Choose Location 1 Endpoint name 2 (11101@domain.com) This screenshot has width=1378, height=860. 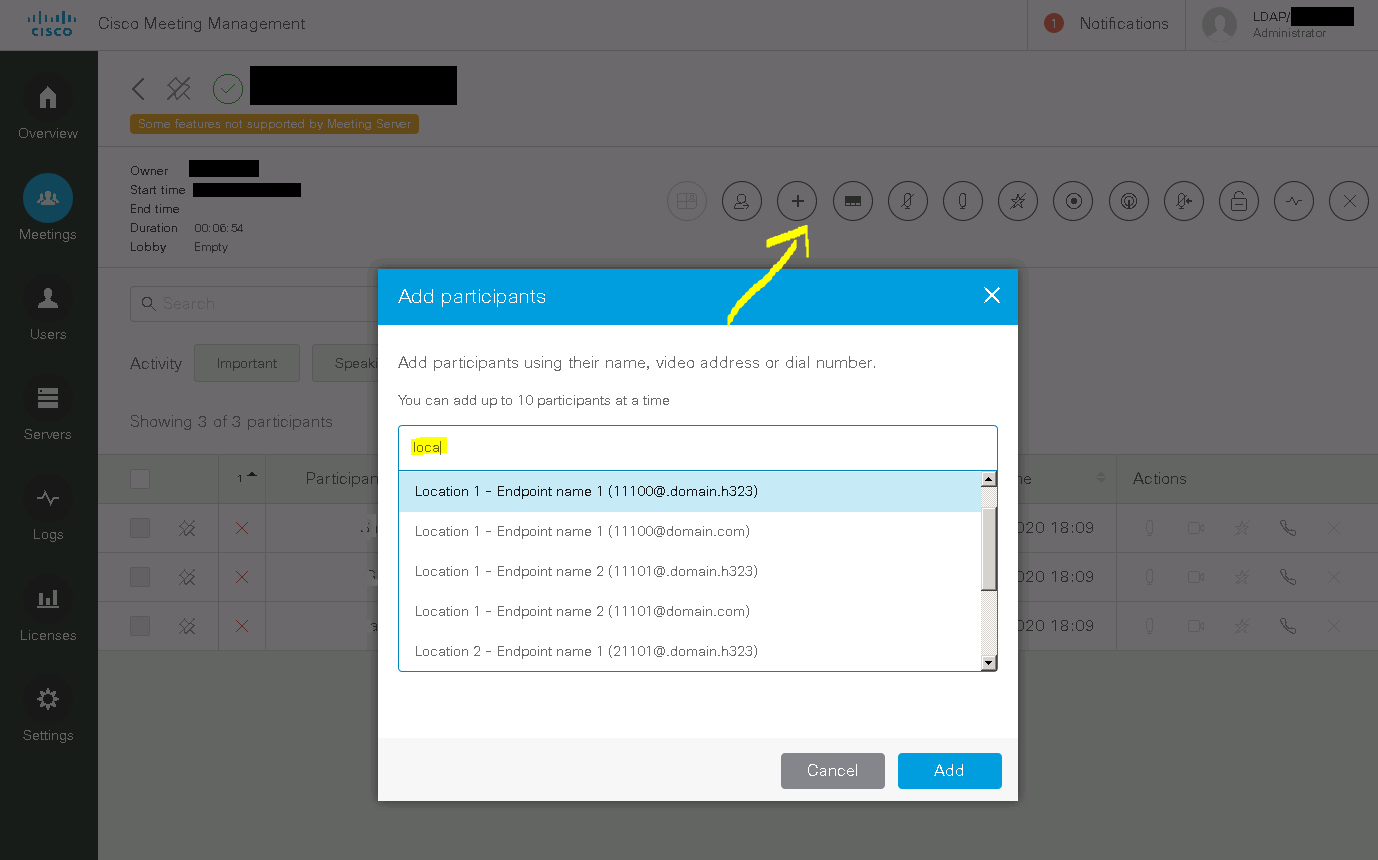(690, 611)
